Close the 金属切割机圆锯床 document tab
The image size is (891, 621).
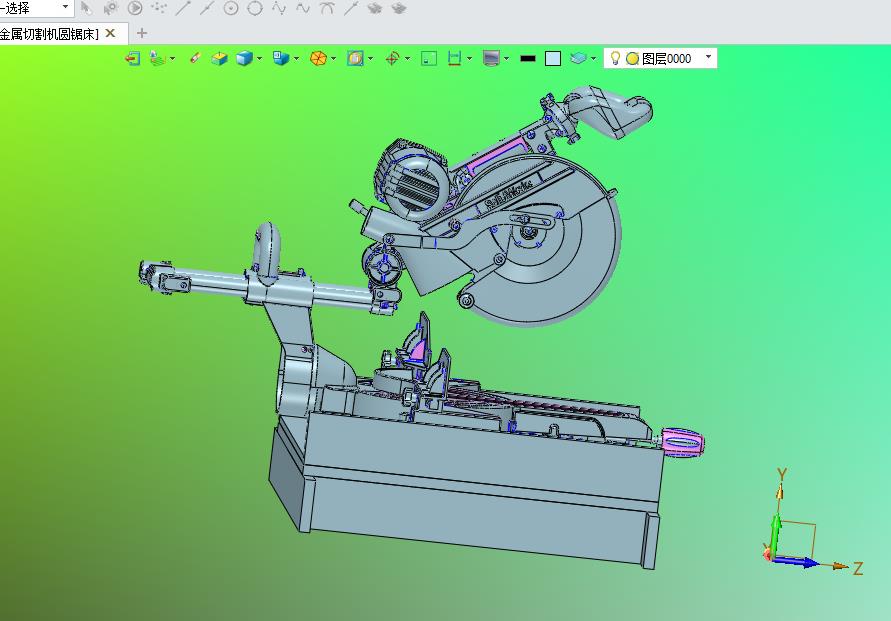pyautogui.click(x=111, y=34)
